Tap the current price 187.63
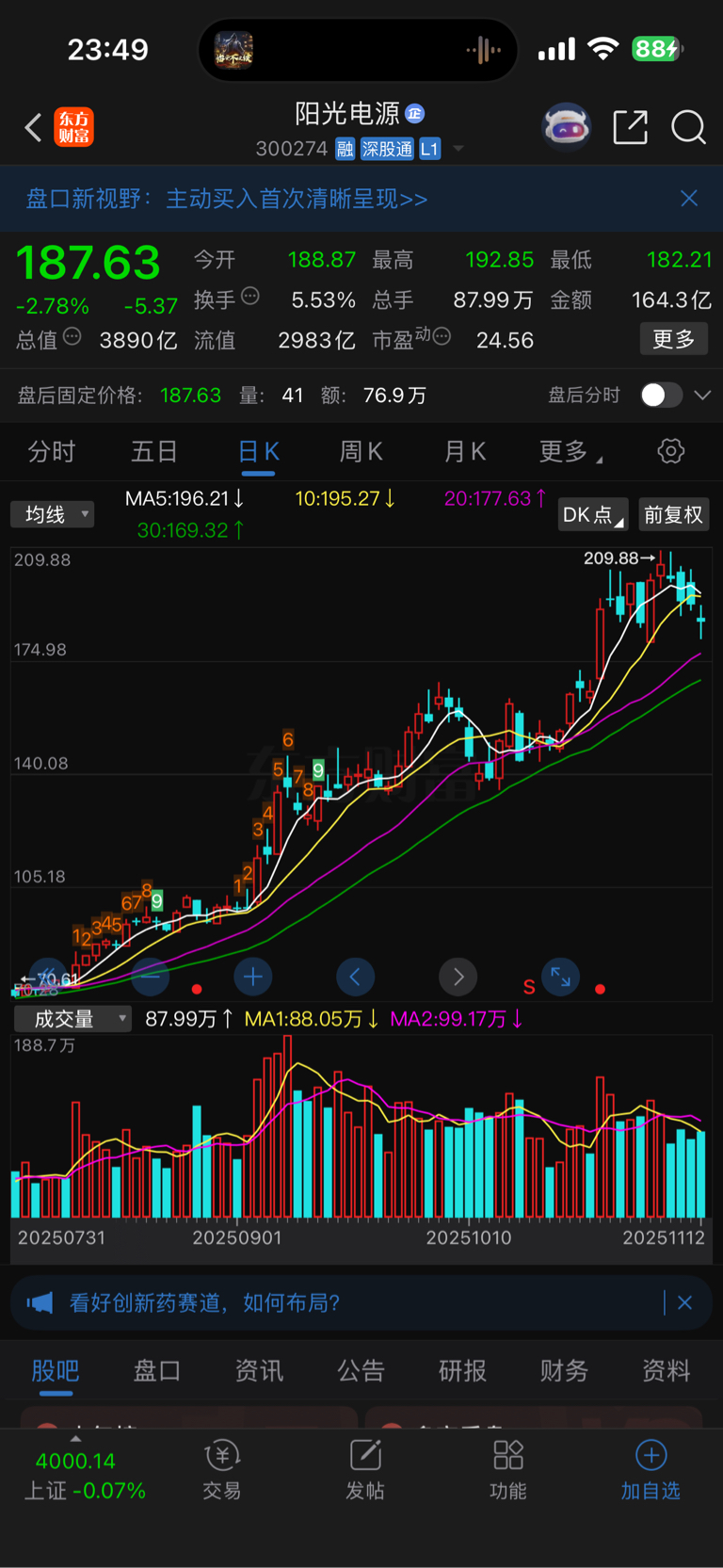This screenshot has height=1568, width=723. point(88,263)
